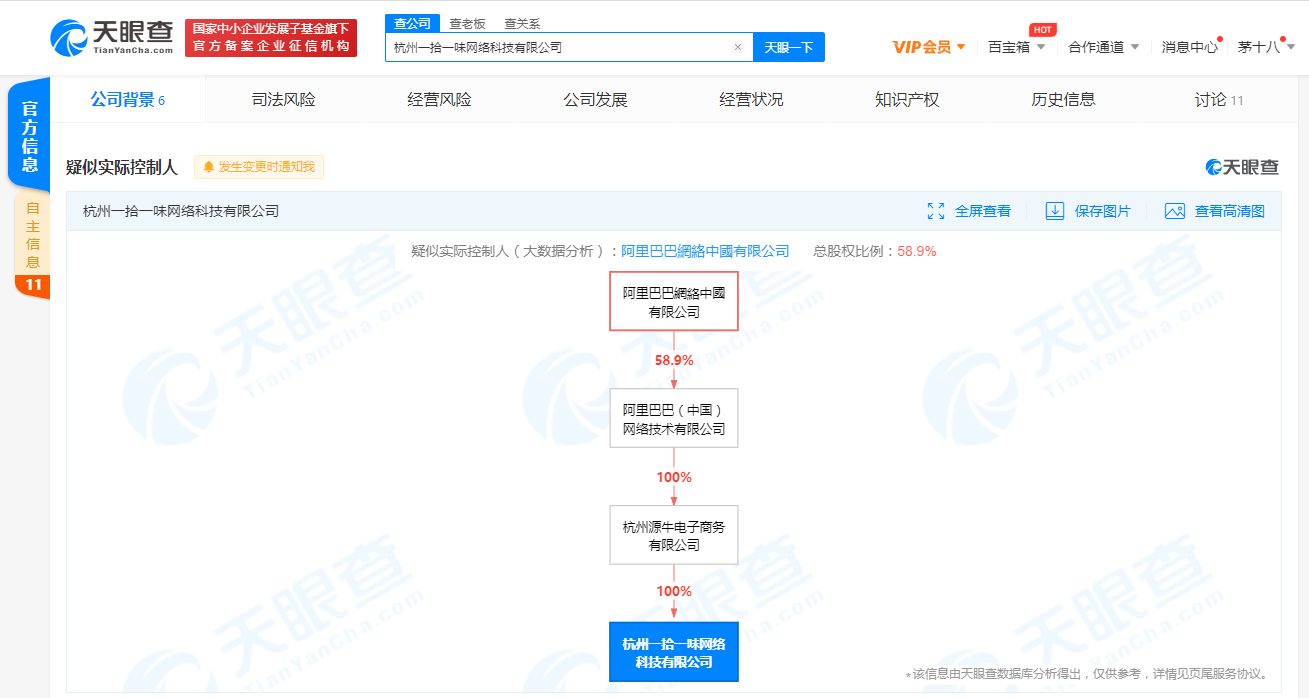Screen dimensions: 1309x698
Task: Click the save image download icon
Action: pyautogui.click(x=1054, y=211)
